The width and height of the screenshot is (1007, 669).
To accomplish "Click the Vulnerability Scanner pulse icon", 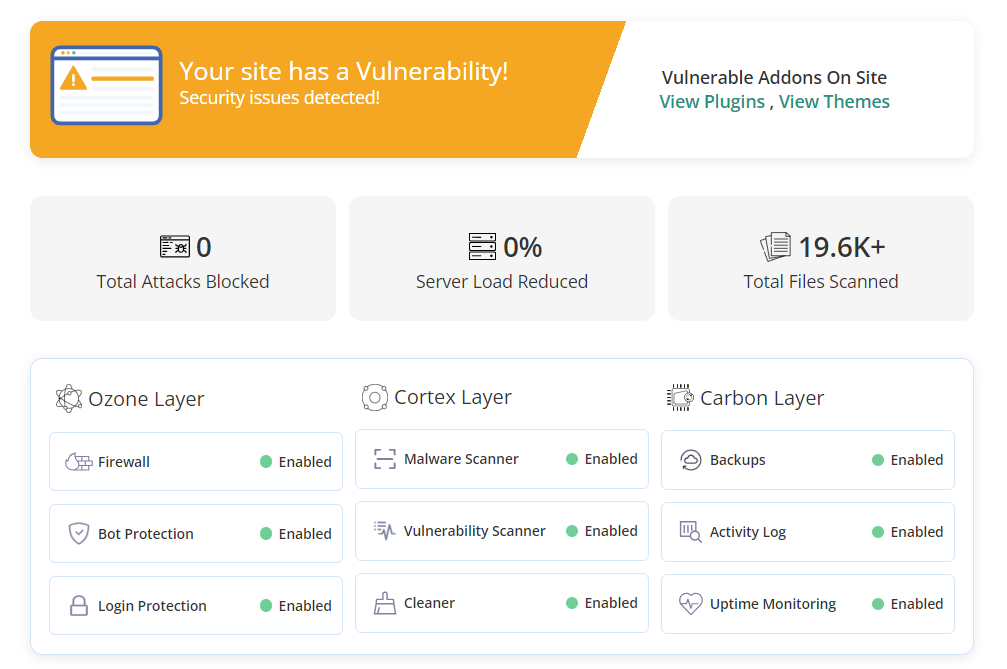I will (385, 531).
